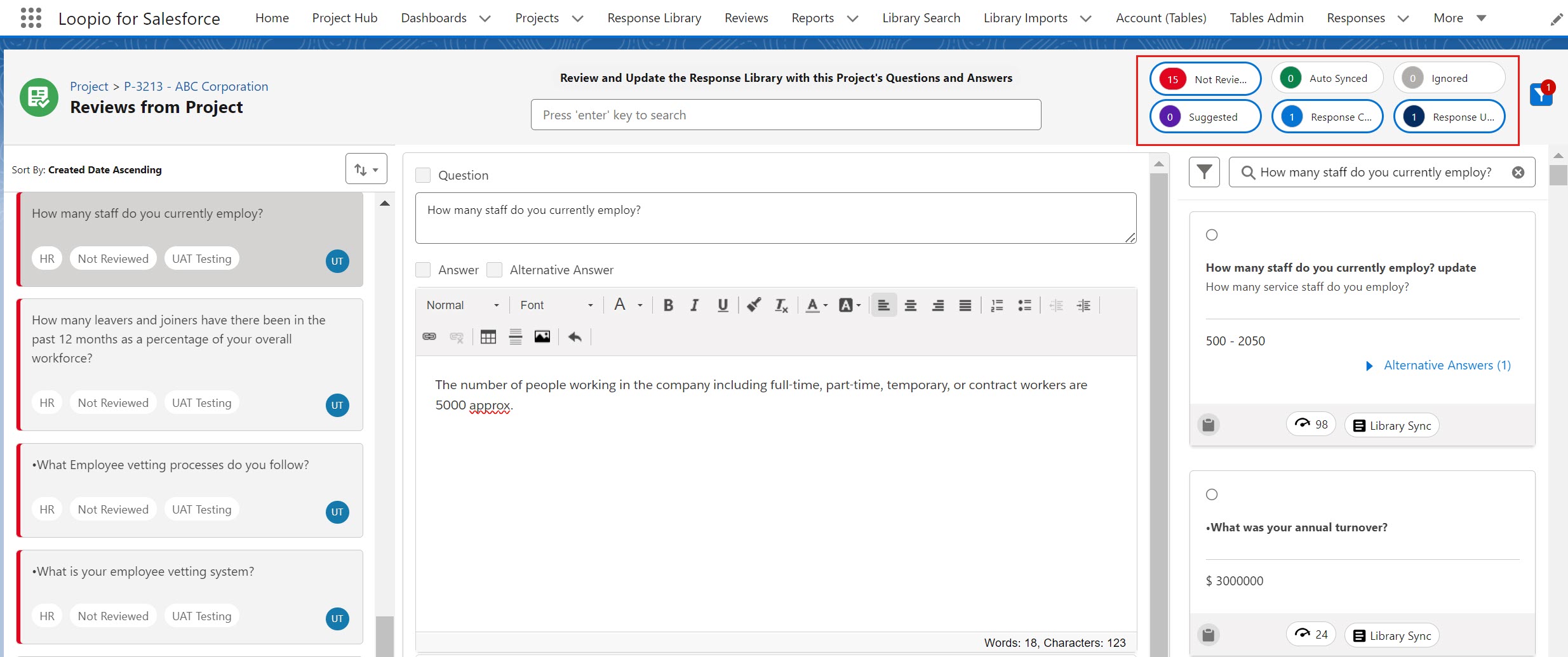Select the 'employee vetting system' question card
The width and height of the screenshot is (1568, 657).
pos(190,597)
